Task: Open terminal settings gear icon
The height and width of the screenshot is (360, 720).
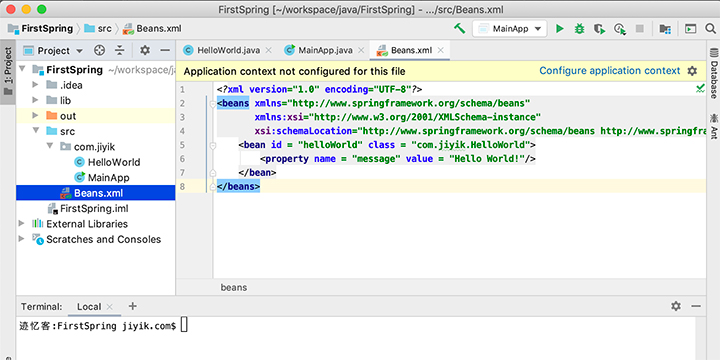Action: point(675,306)
